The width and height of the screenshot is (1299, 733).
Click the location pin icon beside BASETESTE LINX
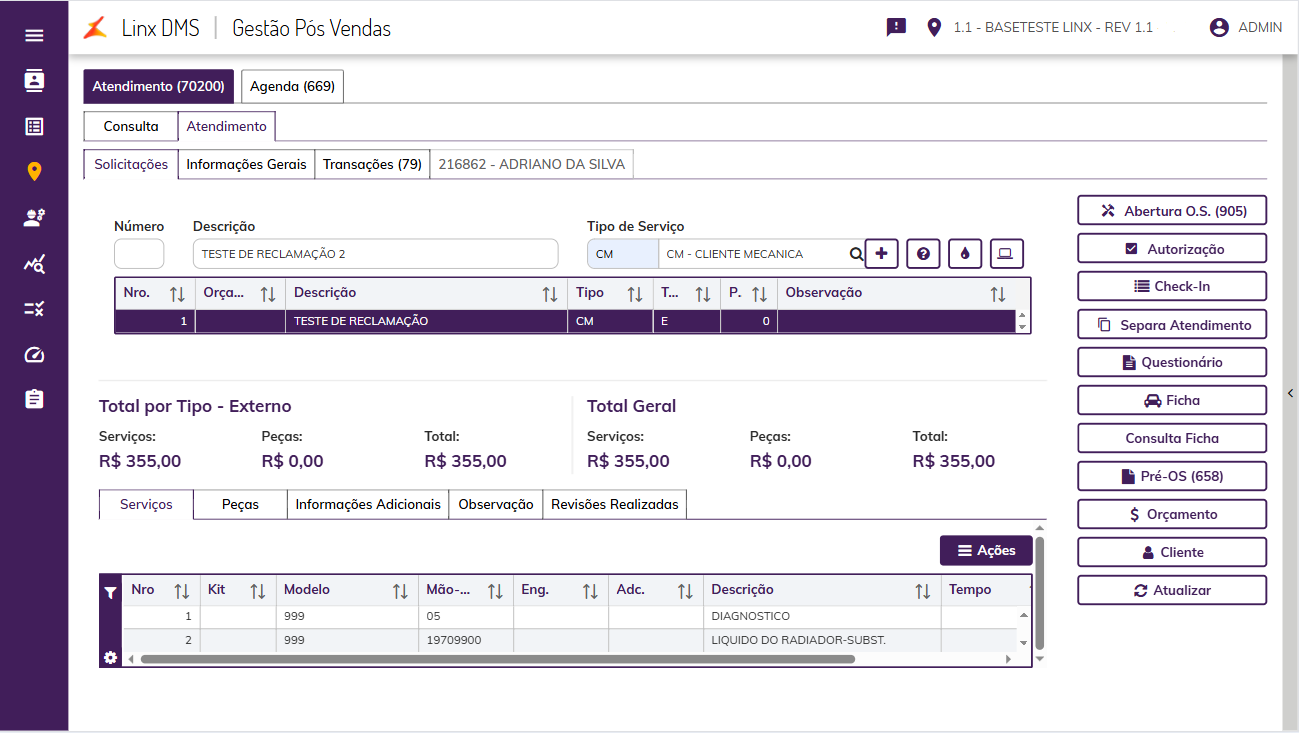pyautogui.click(x=935, y=27)
